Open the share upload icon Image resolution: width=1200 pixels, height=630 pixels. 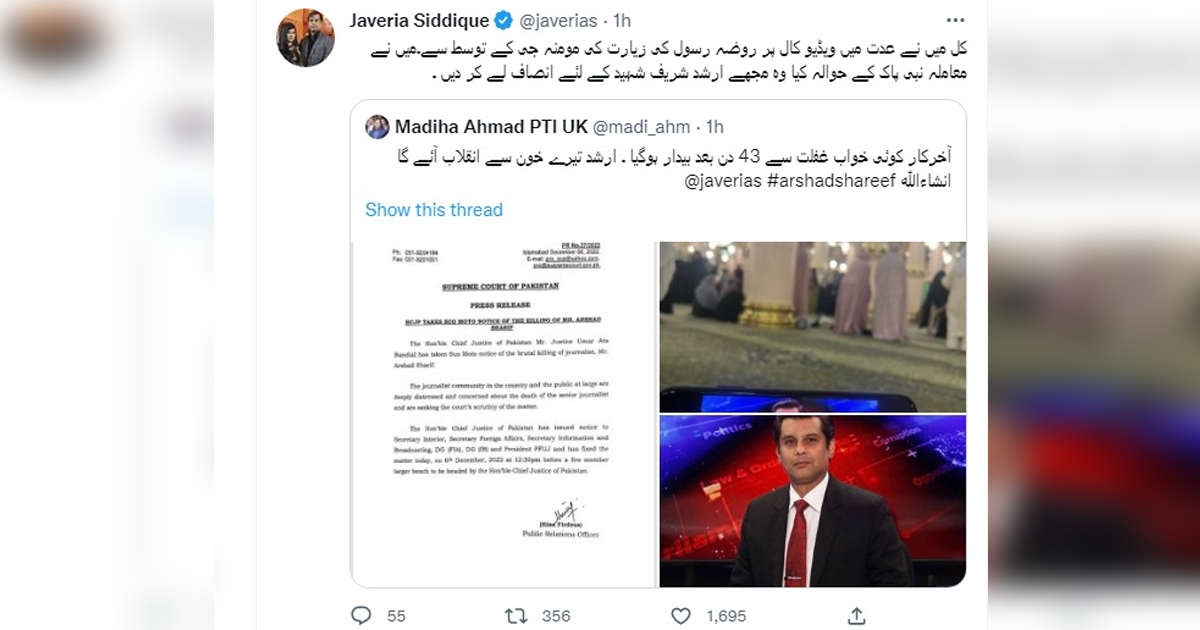coord(857,614)
